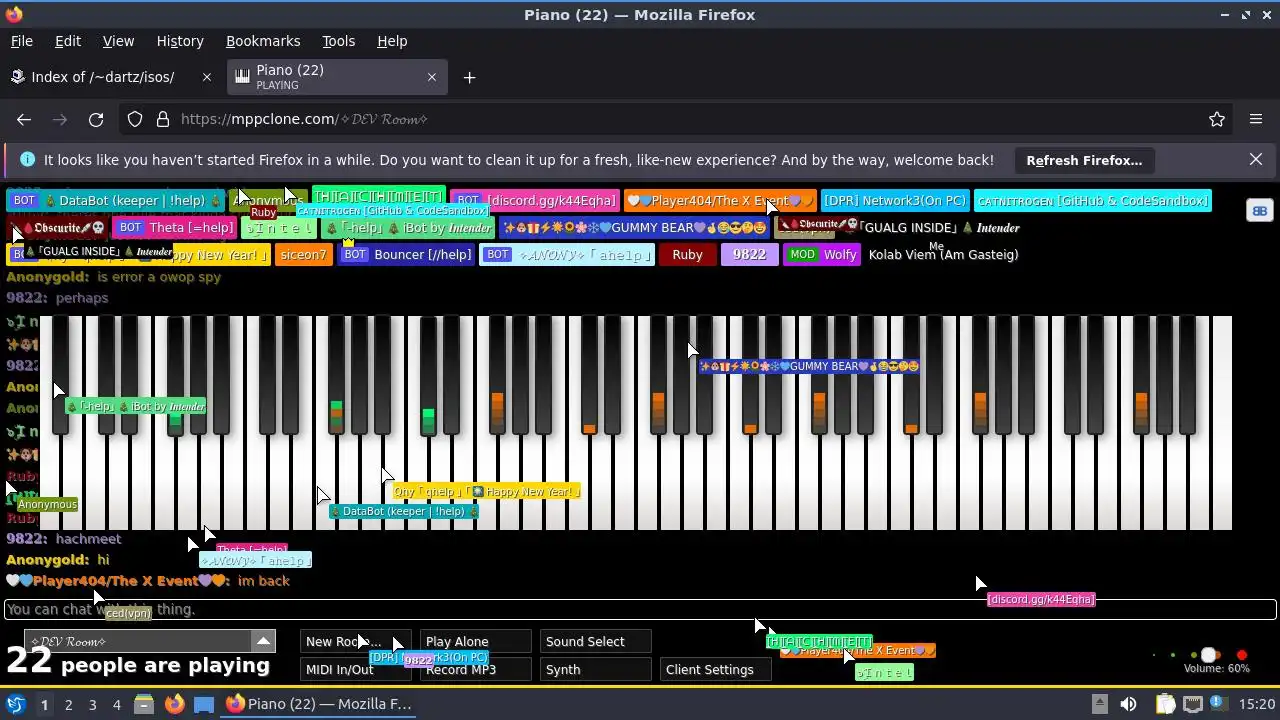Screen dimensions: 1280x720
Task: Open the Synth panel
Action: (595, 670)
